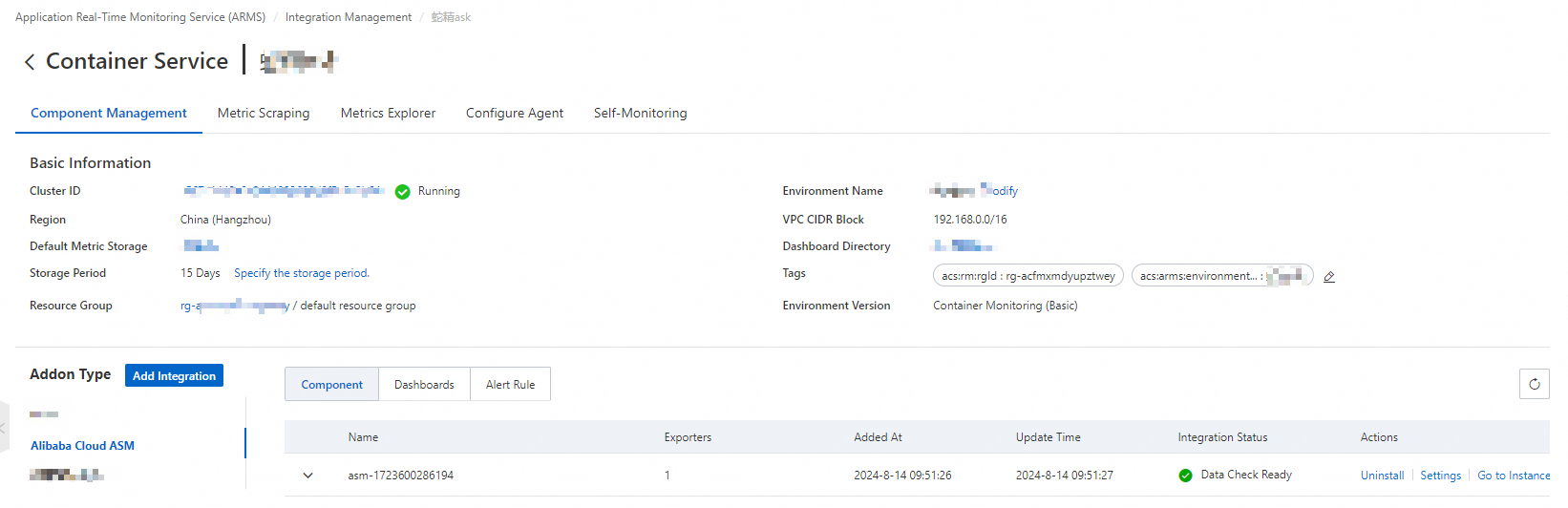Click the green Running status icon
The image size is (1568, 508).
(x=403, y=192)
